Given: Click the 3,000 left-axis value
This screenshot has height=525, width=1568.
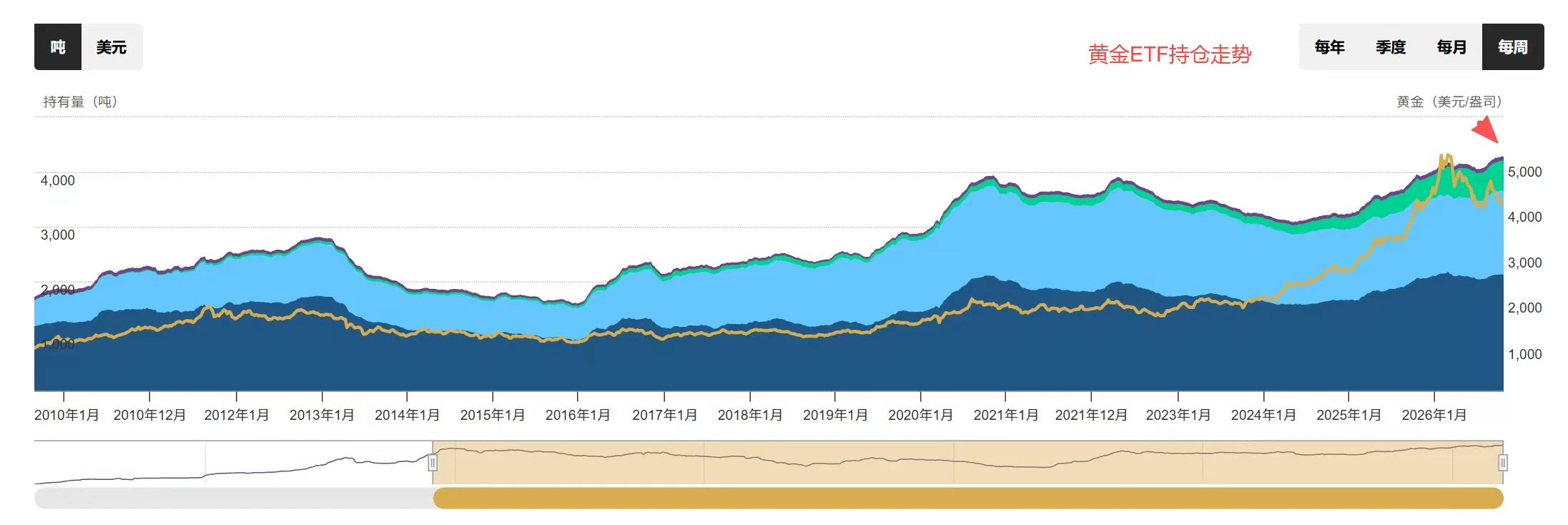Looking at the screenshot, I should [x=57, y=235].
